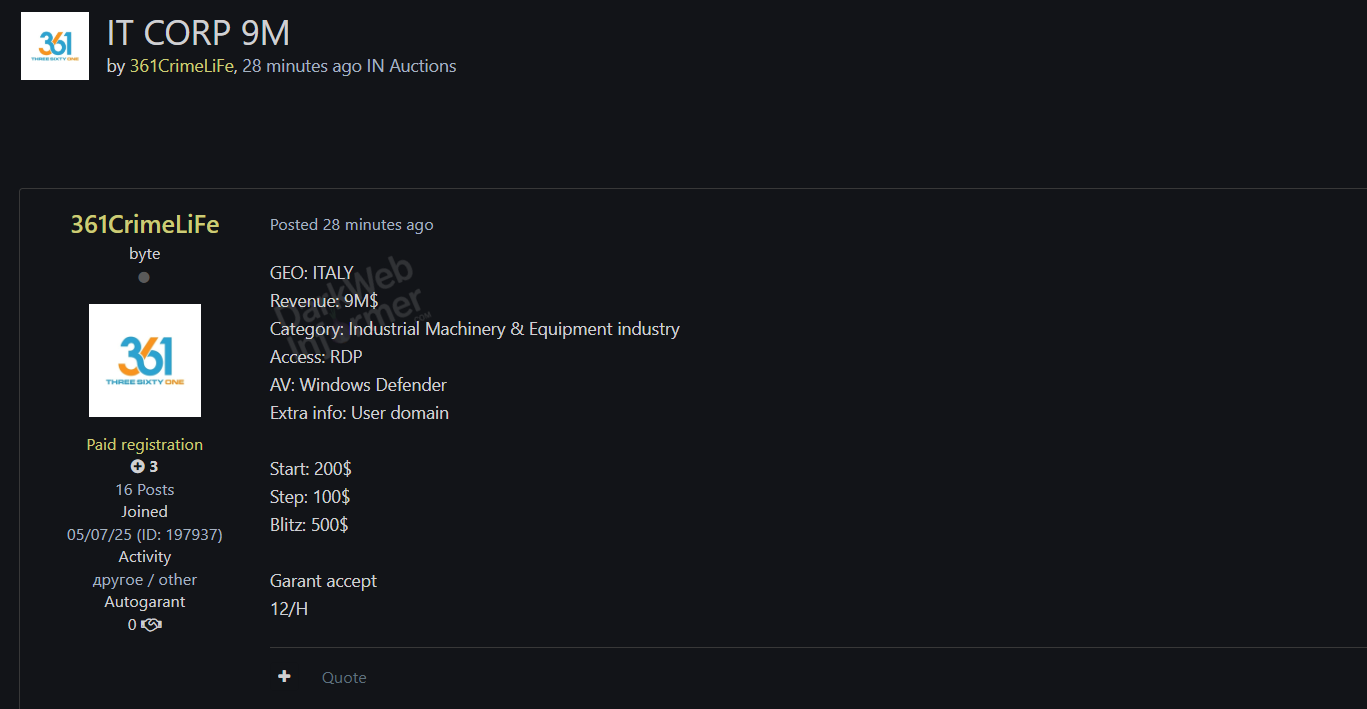Viewport: 1367px width, 709px height.
Task: View the poster's 16 Posts
Action: [145, 489]
